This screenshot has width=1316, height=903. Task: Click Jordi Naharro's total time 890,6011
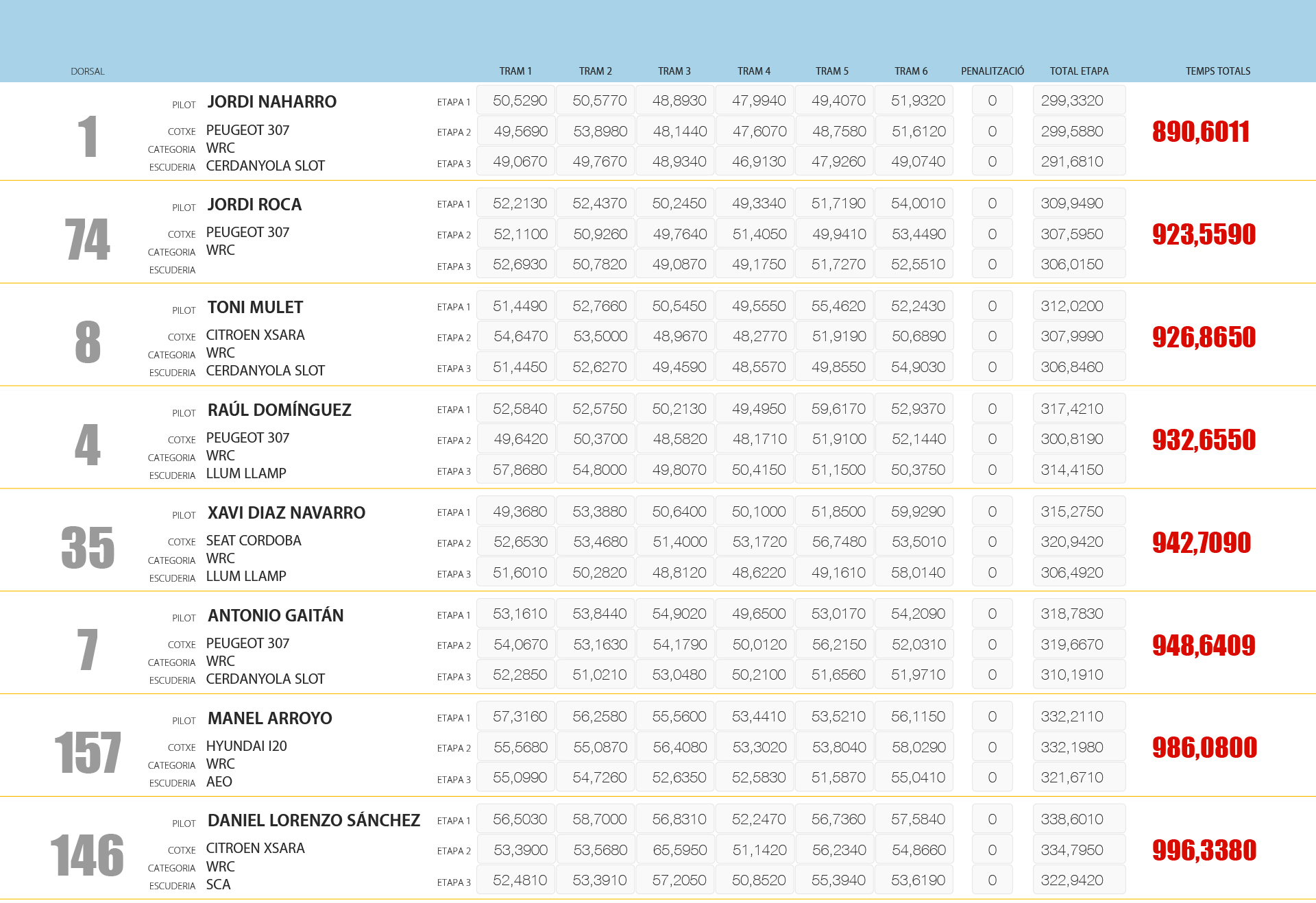click(x=1200, y=132)
